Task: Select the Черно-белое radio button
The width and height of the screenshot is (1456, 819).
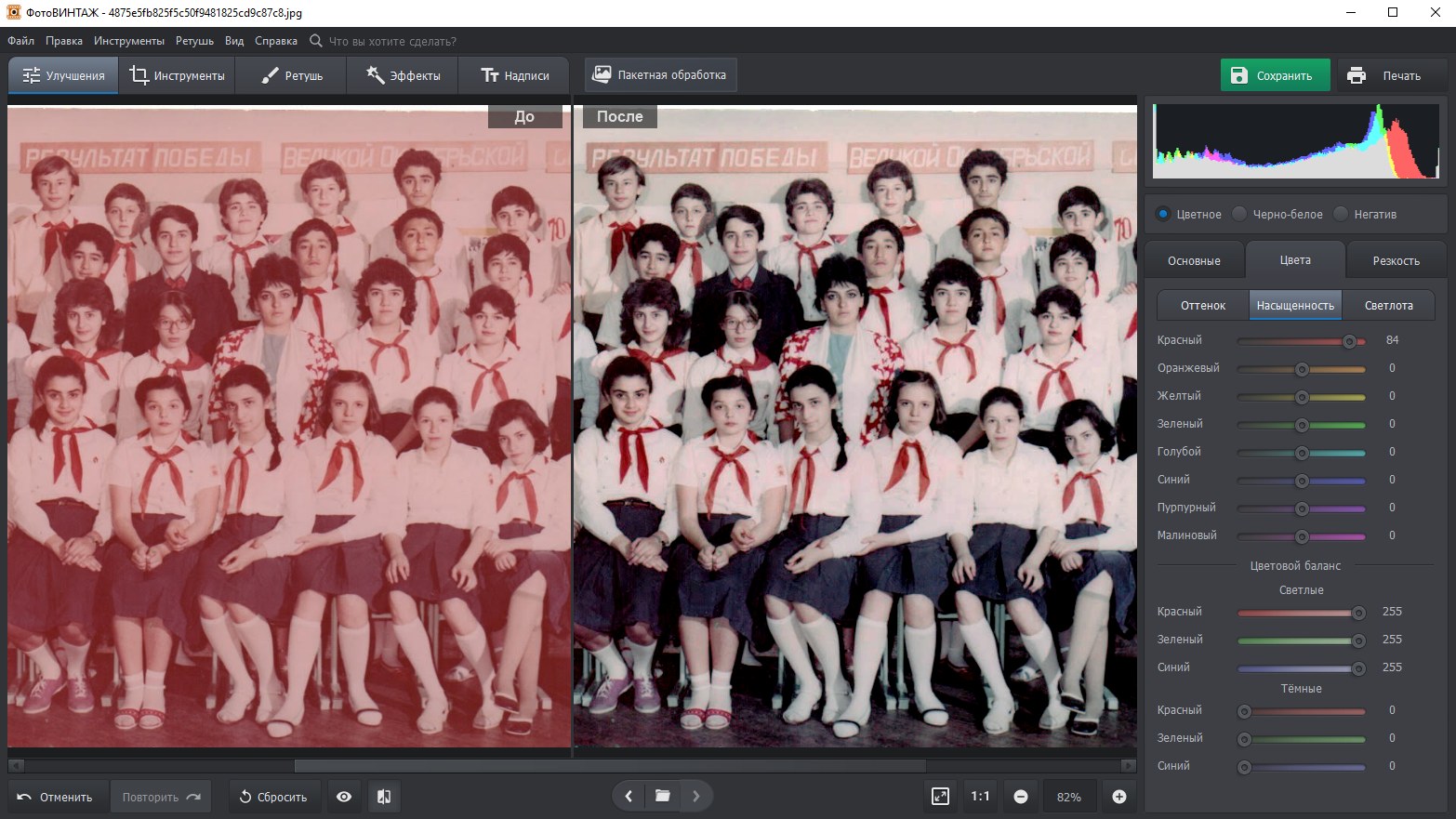Action: [1239, 214]
